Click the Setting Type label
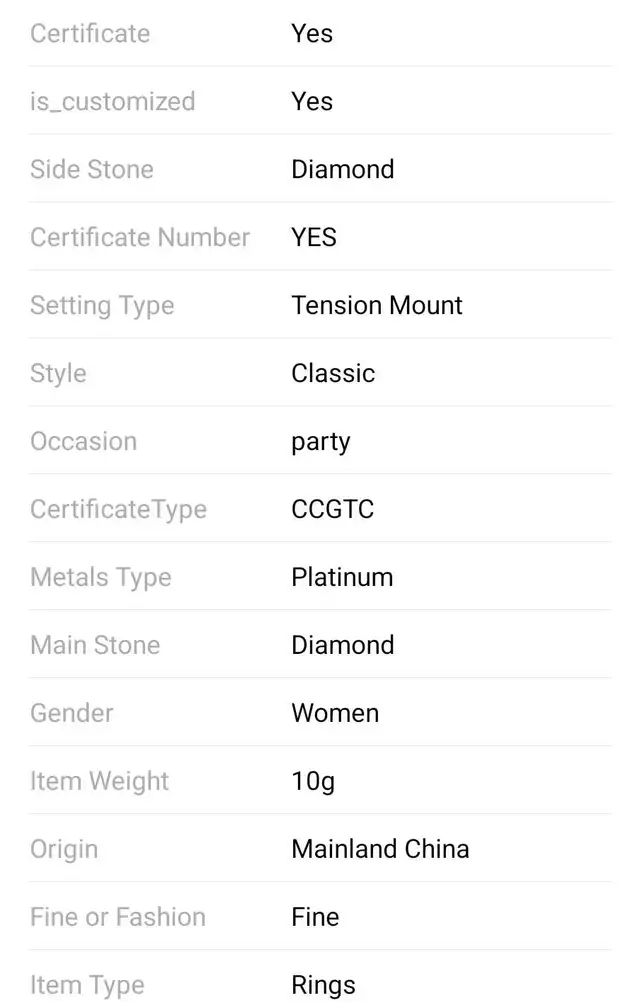The width and height of the screenshot is (640, 1002). pos(102,305)
